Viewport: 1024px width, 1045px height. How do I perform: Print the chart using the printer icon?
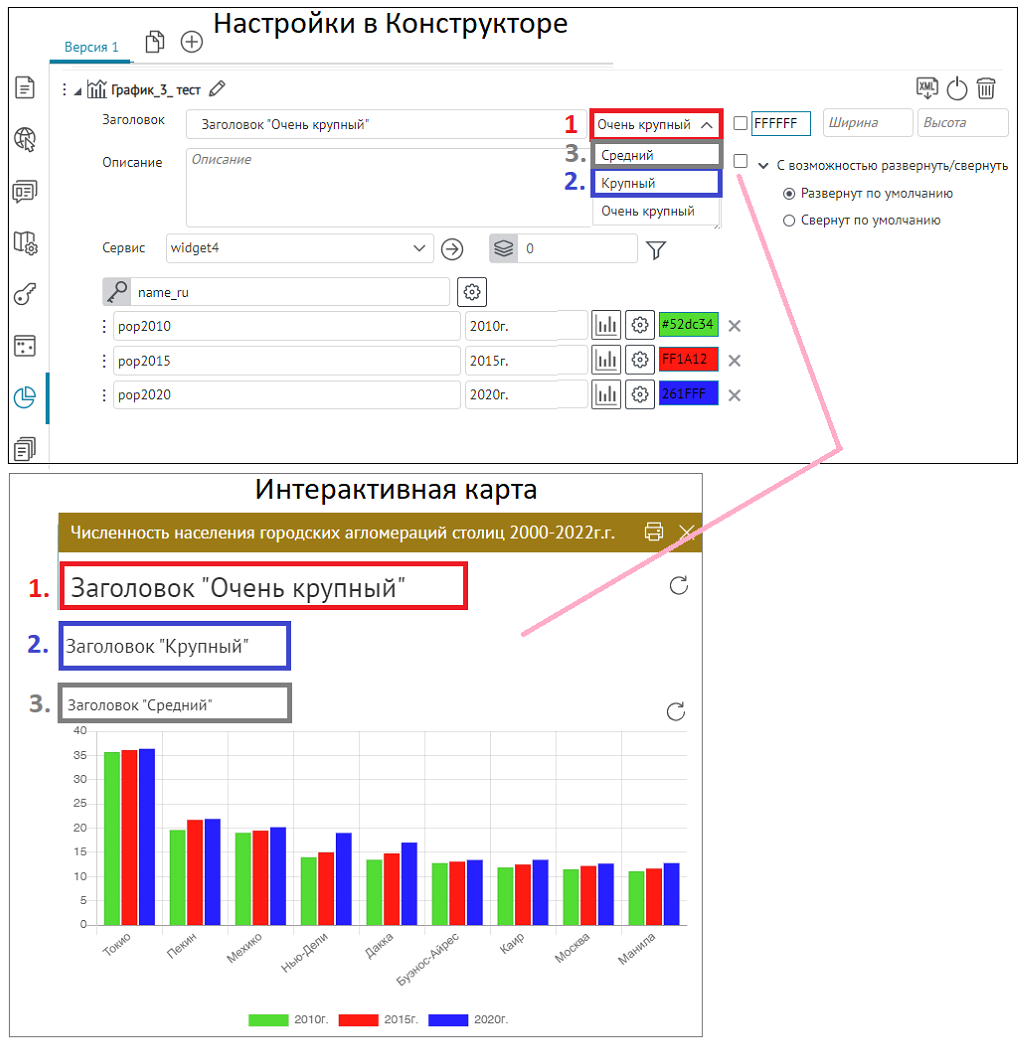coord(654,531)
